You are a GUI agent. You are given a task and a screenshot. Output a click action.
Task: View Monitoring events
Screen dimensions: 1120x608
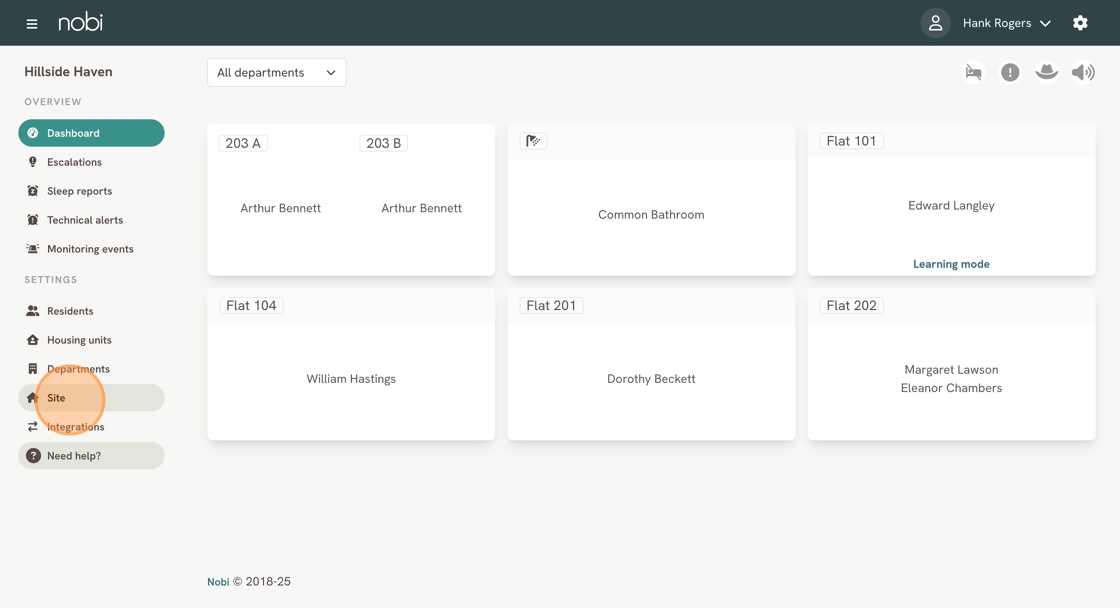[90, 249]
